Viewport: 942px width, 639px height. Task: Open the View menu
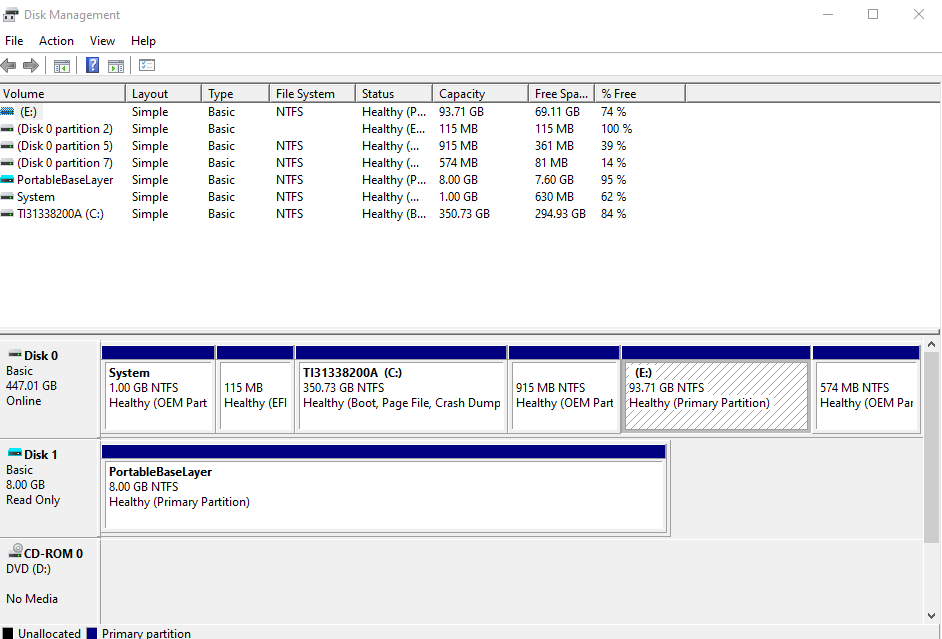102,41
